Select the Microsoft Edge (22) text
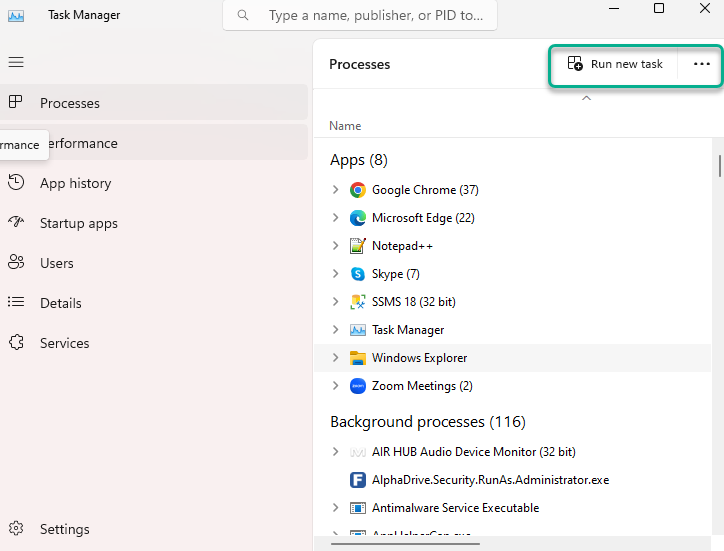The width and height of the screenshot is (724, 551). tap(423, 218)
